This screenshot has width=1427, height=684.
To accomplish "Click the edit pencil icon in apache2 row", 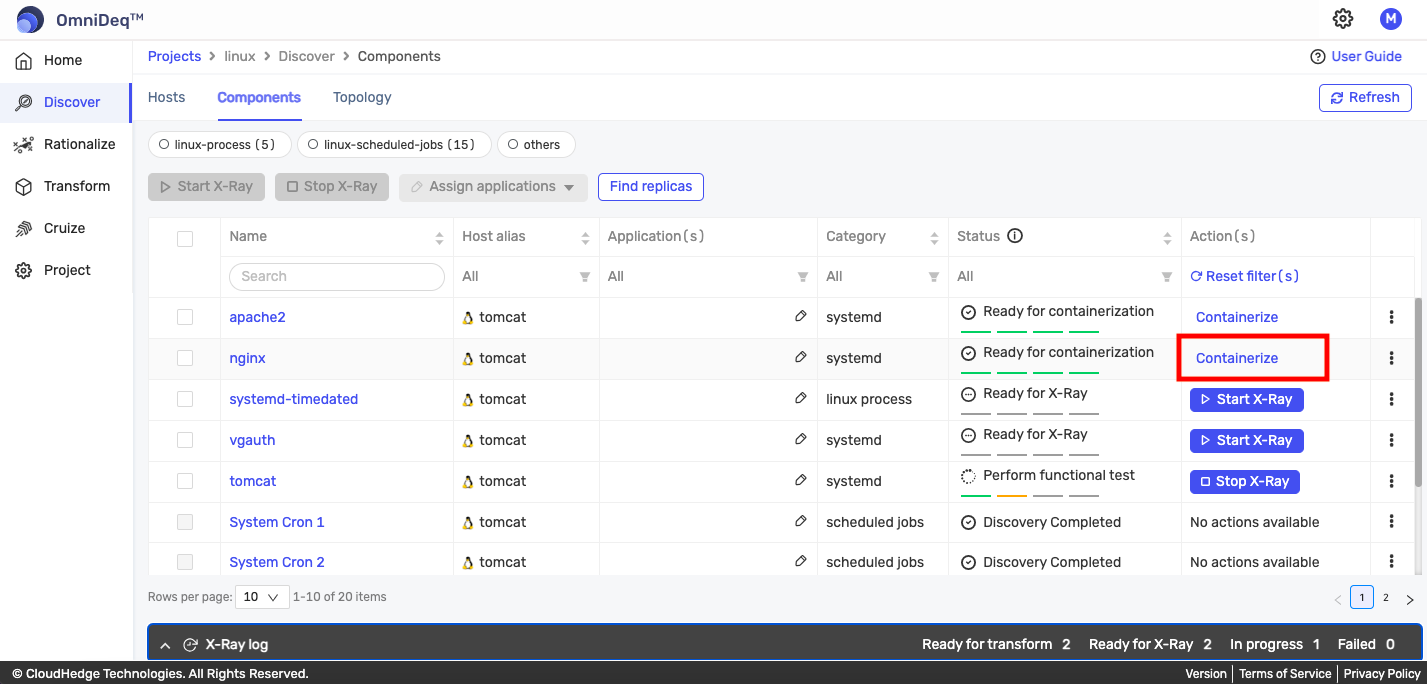I will coord(800,316).
